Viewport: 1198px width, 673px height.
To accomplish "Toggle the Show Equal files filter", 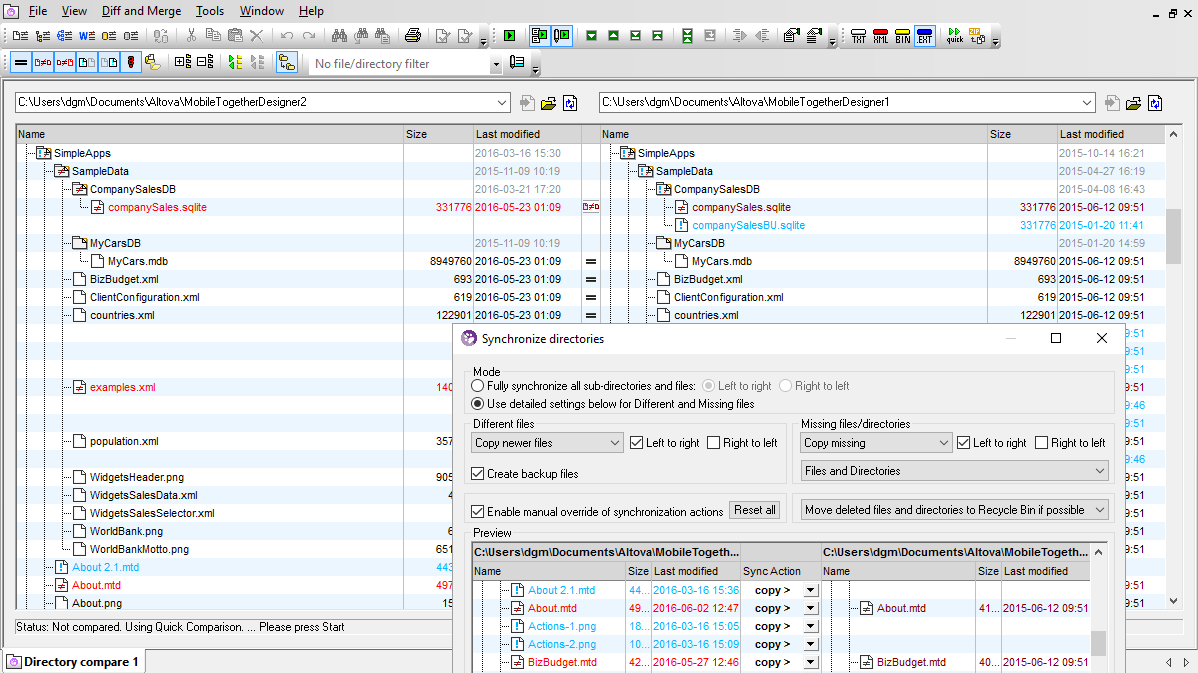I will 21,63.
